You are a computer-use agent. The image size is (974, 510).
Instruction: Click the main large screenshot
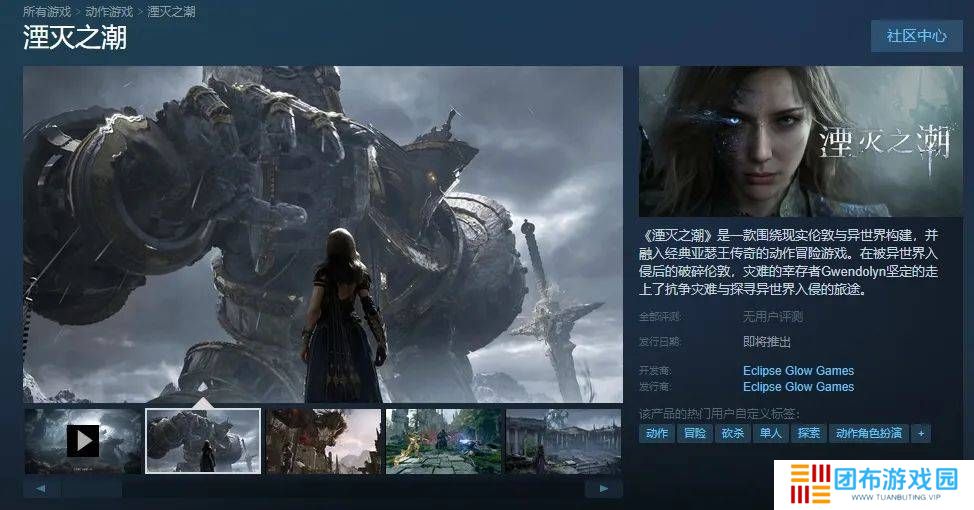click(323, 234)
